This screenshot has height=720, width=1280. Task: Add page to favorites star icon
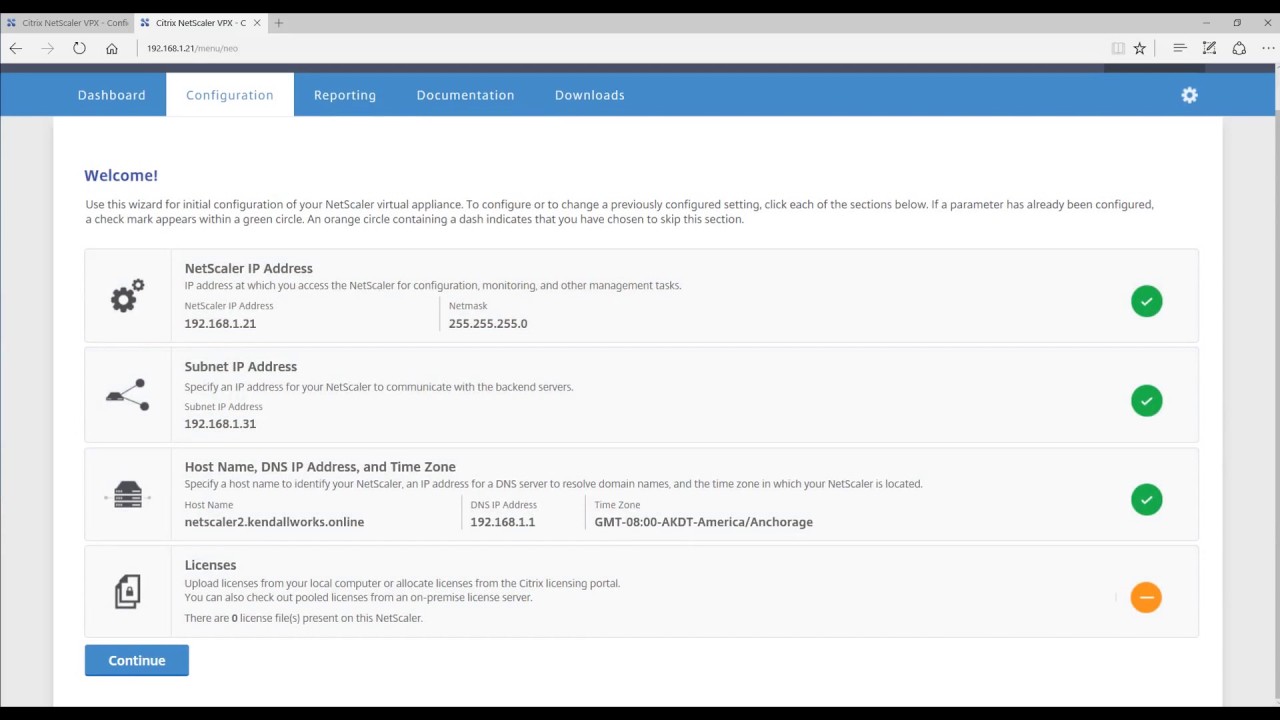pos(1139,48)
